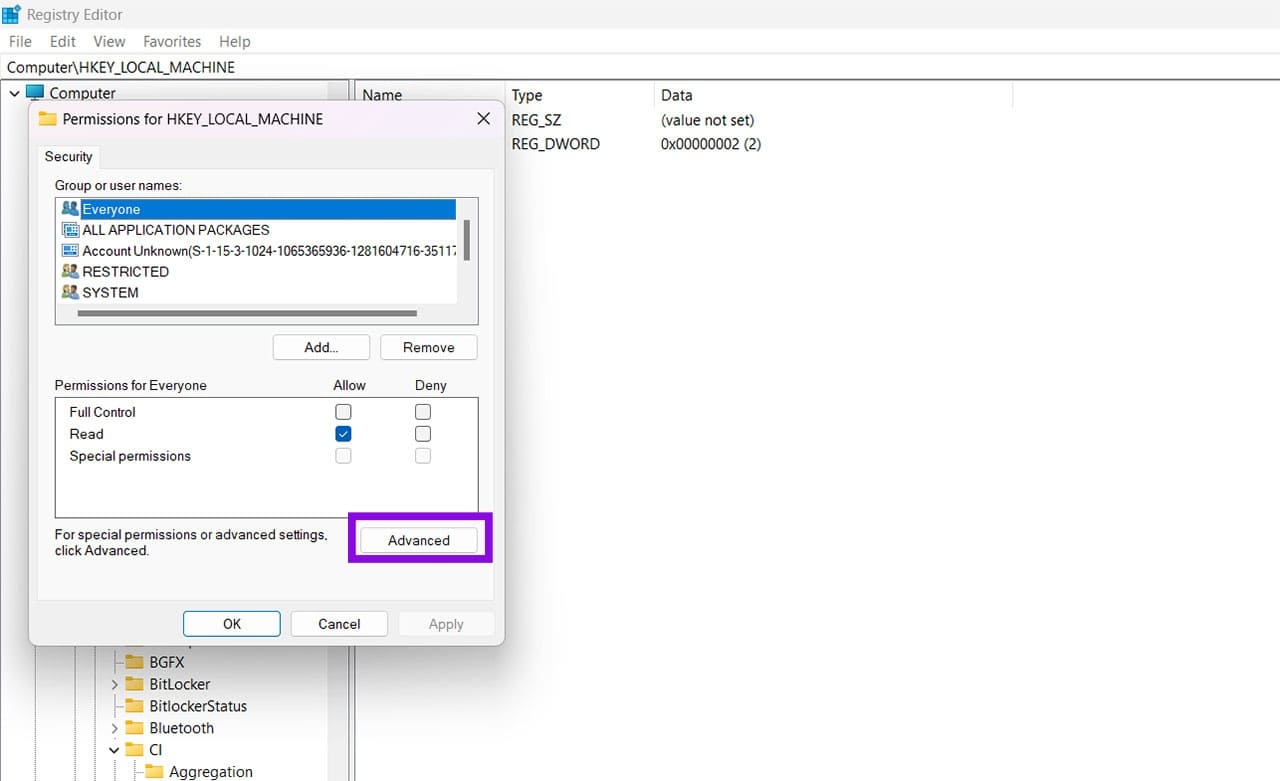Click the registry path address bar
1280x781 pixels.
pos(640,67)
